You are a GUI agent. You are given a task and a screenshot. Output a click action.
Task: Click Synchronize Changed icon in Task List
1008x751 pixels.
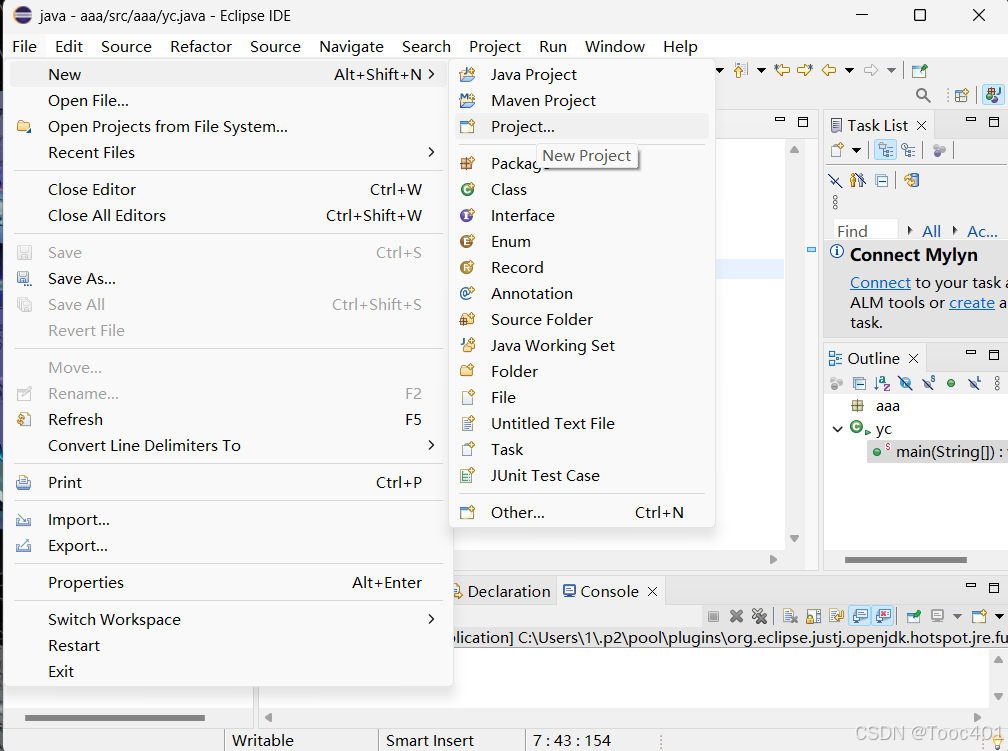tap(912, 180)
